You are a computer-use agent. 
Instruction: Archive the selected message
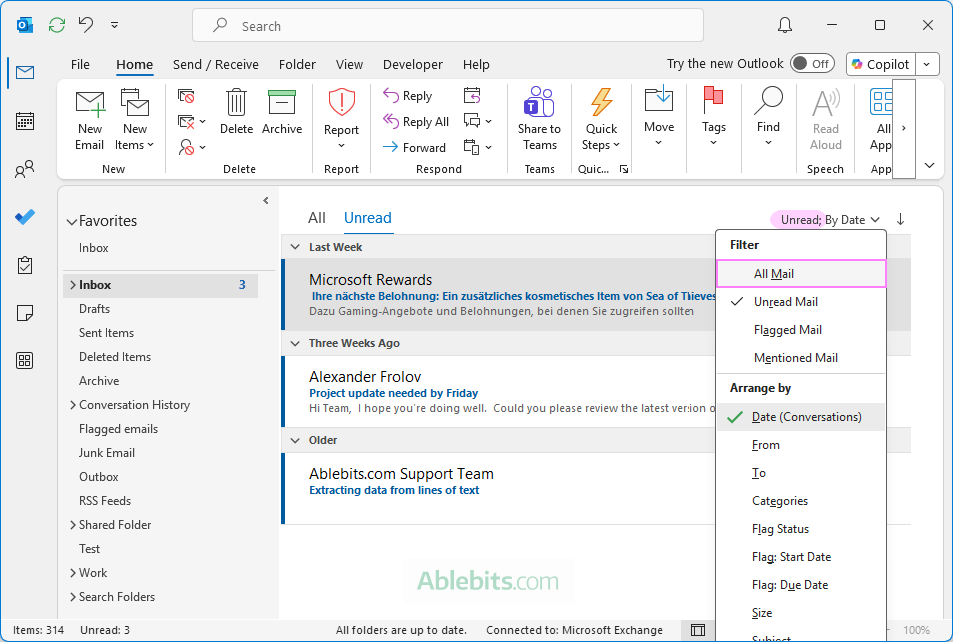282,112
